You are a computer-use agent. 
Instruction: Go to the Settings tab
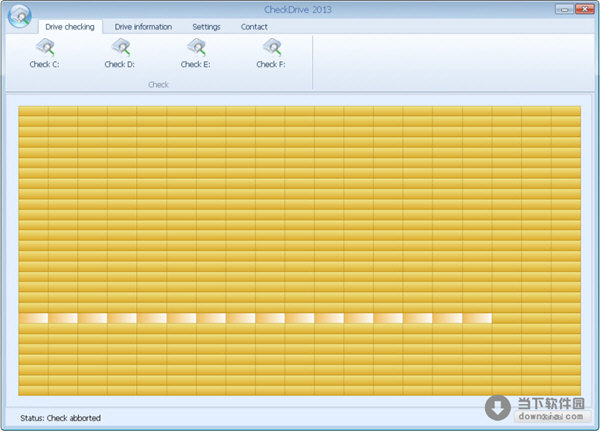(206, 27)
